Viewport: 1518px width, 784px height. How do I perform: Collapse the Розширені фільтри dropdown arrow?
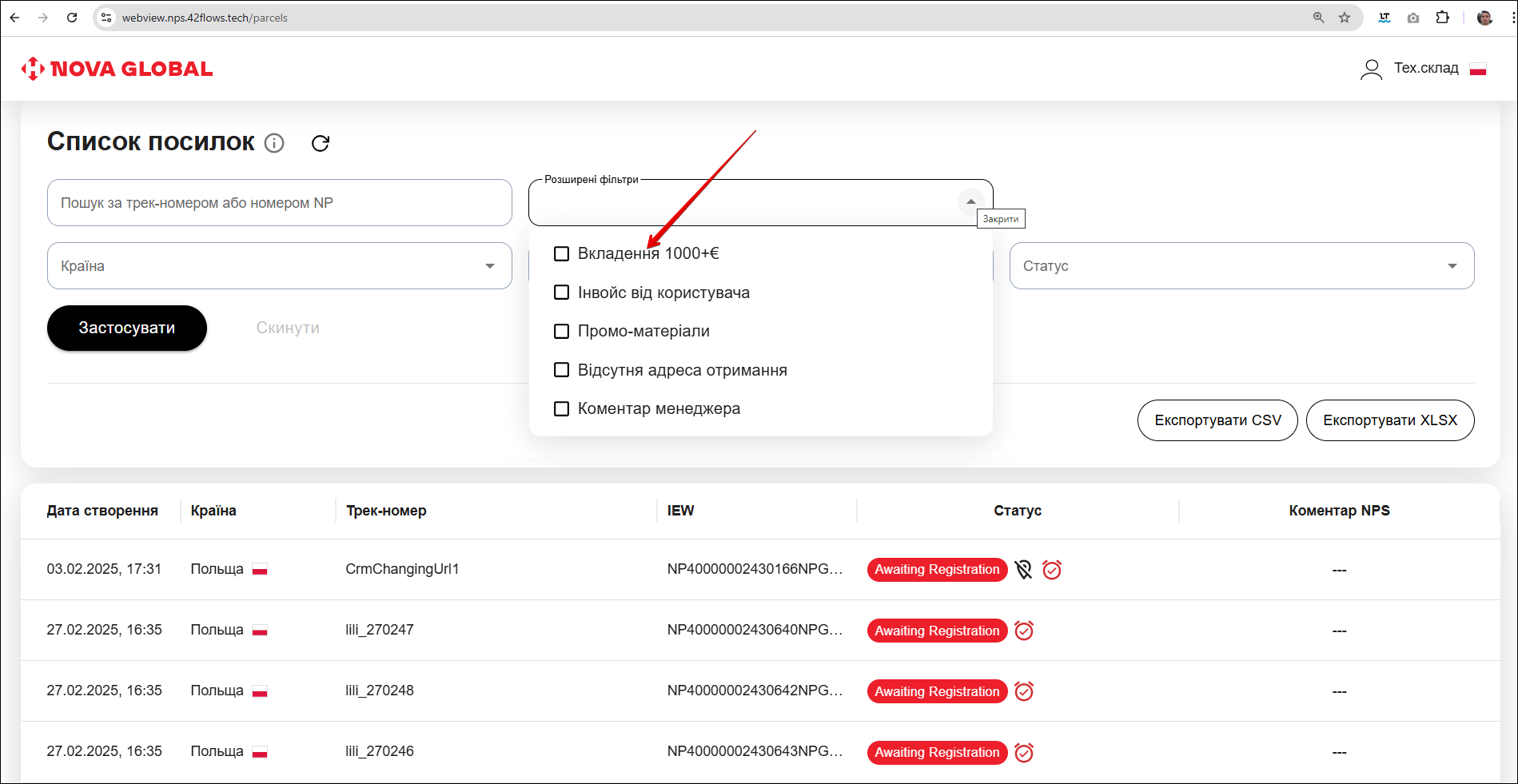pos(970,202)
